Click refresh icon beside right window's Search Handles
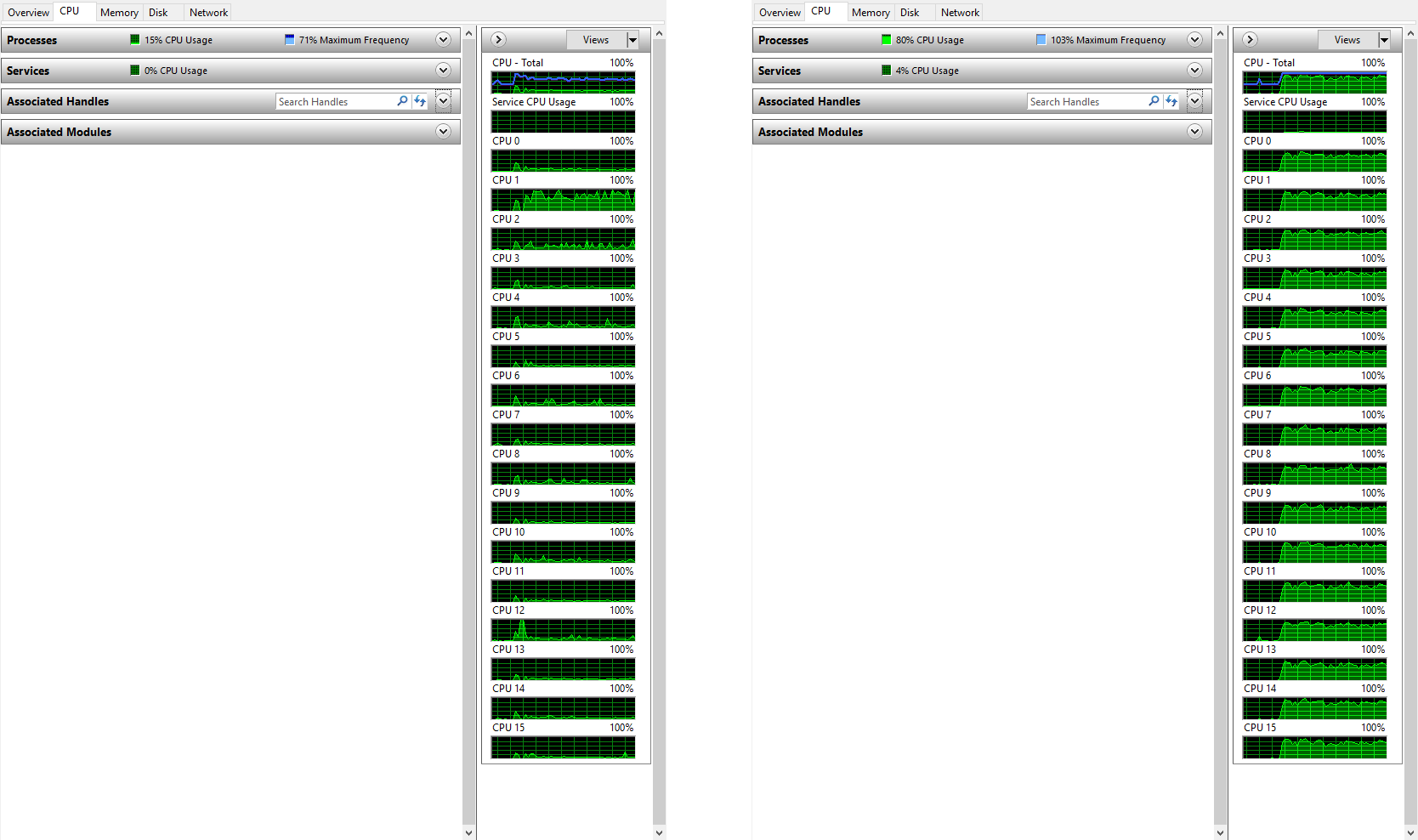The image size is (1418, 840). (1171, 101)
